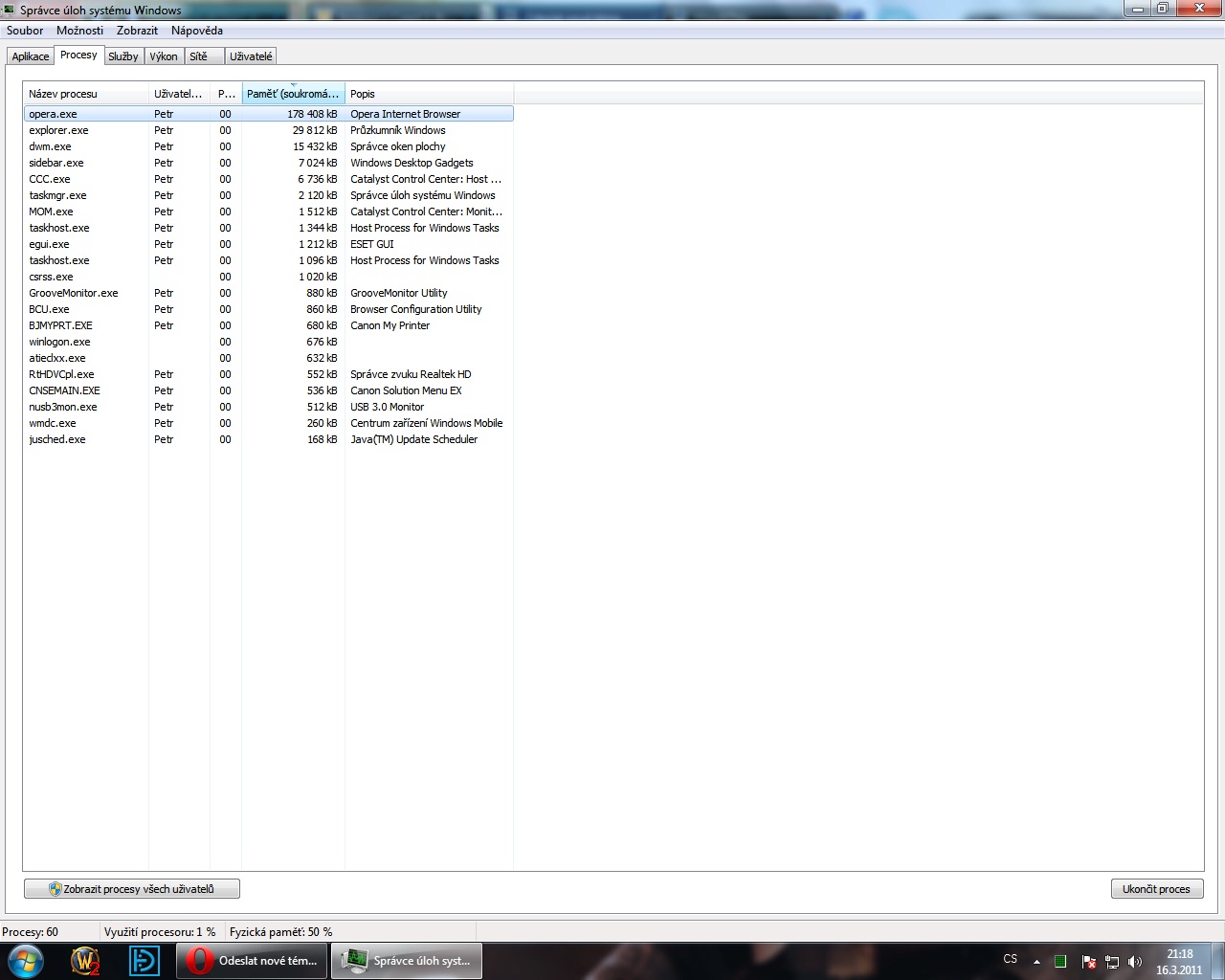Switch to the Uživatelé tab
1225x980 pixels.
tap(251, 56)
